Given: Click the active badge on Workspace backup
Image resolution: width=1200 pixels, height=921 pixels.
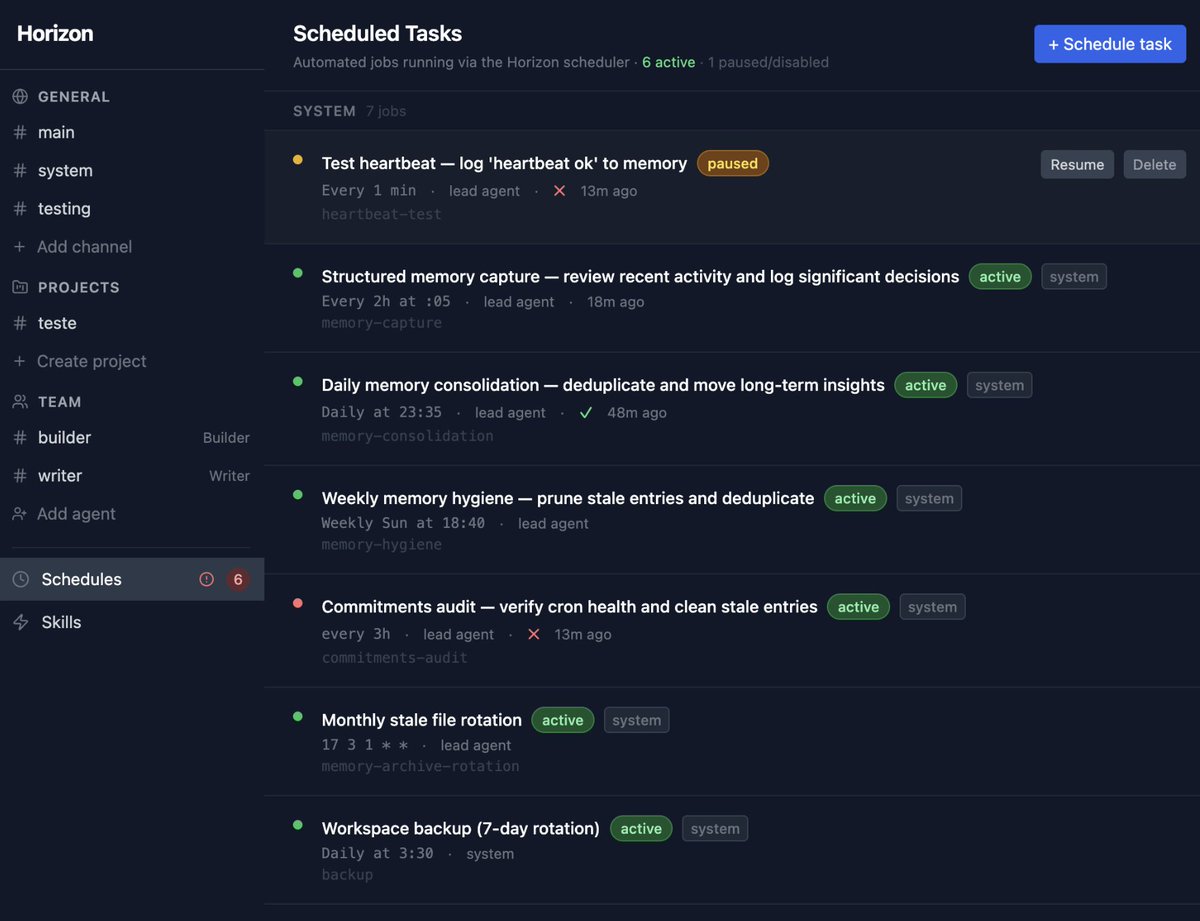Looking at the screenshot, I should tap(641, 829).
